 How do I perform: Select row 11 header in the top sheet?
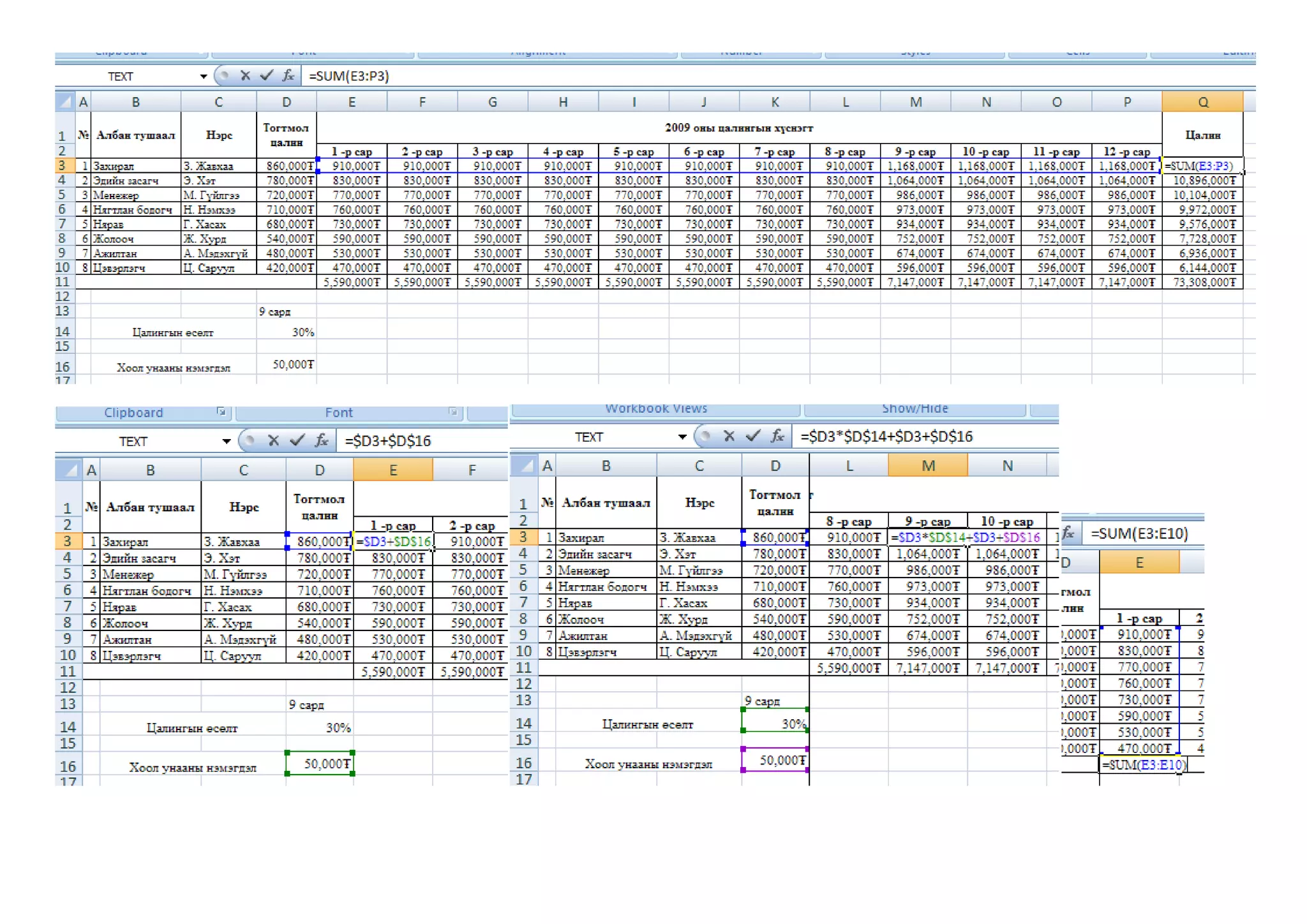[63, 282]
